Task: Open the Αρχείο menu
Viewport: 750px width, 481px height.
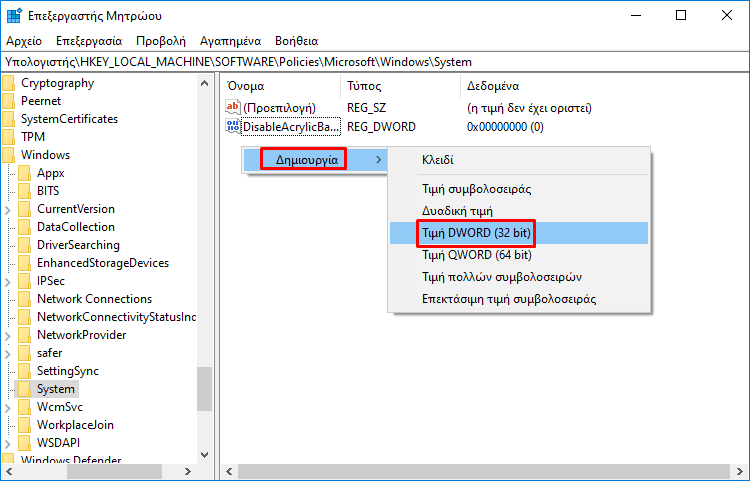Action: 24,41
